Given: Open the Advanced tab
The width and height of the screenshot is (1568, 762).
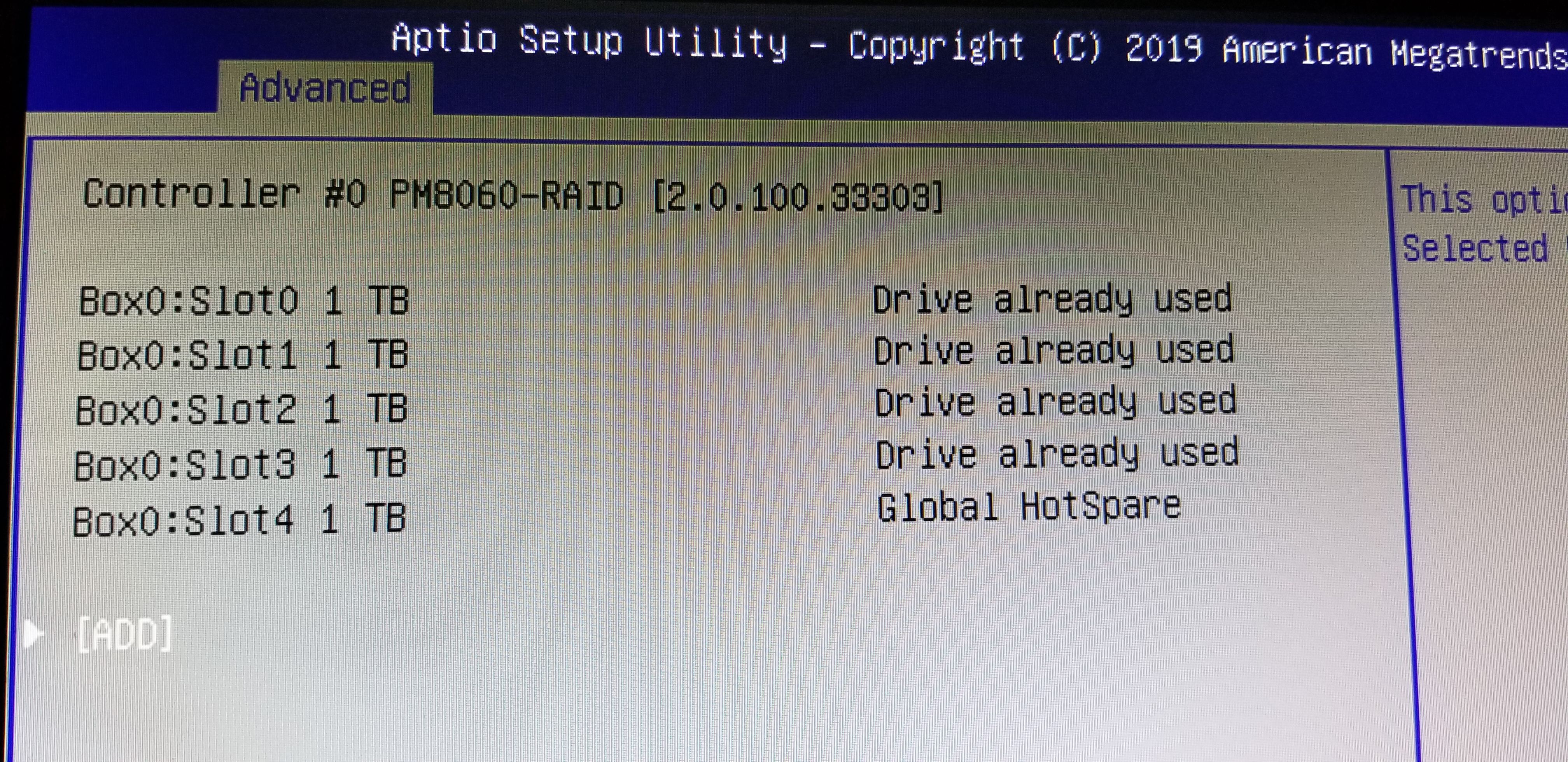Looking at the screenshot, I should click(x=325, y=88).
